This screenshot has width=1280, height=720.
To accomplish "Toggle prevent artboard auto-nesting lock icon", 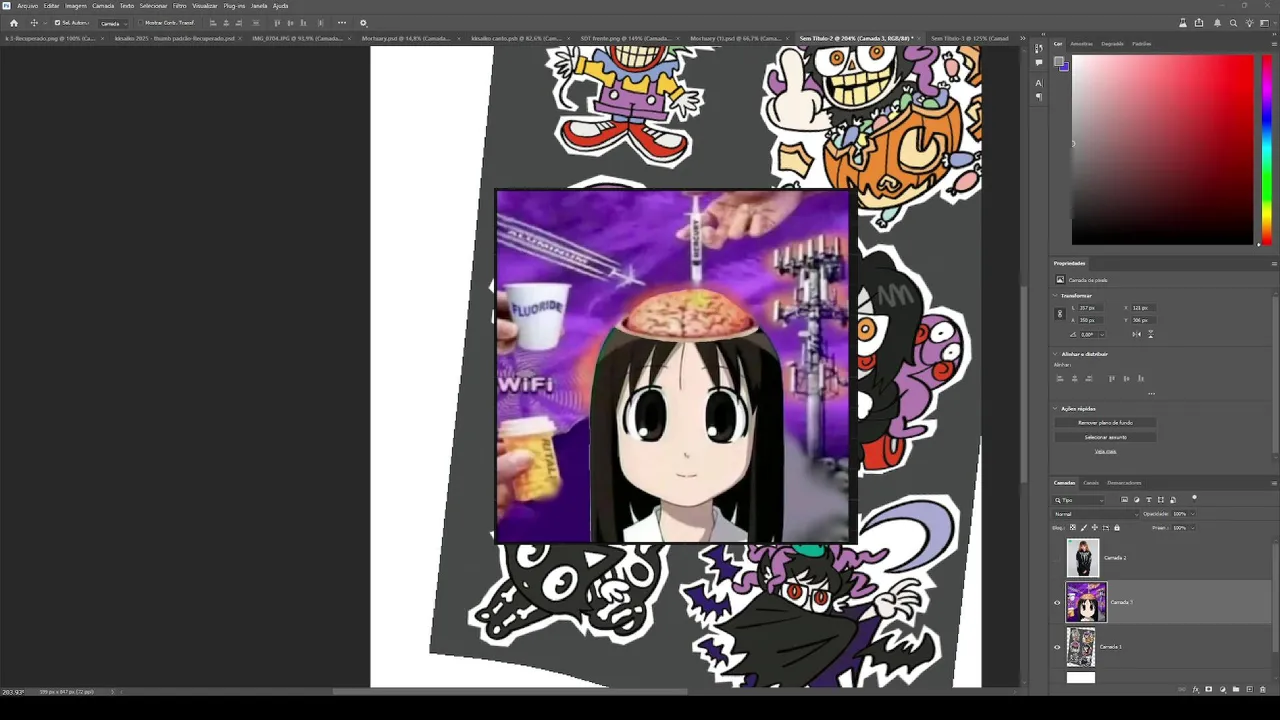I will pos(1106,527).
